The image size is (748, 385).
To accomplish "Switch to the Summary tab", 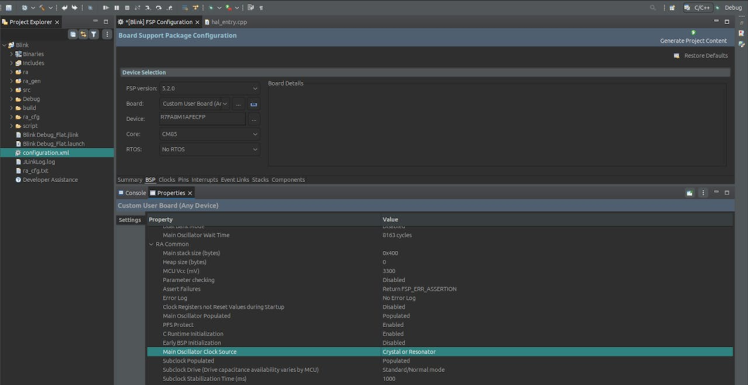I will coord(130,180).
